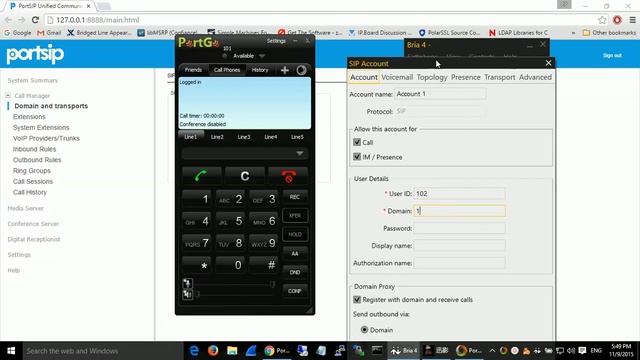This screenshot has width=640, height=360.
Task: Open Topology tab in SIP Account
Action: tap(432, 77)
